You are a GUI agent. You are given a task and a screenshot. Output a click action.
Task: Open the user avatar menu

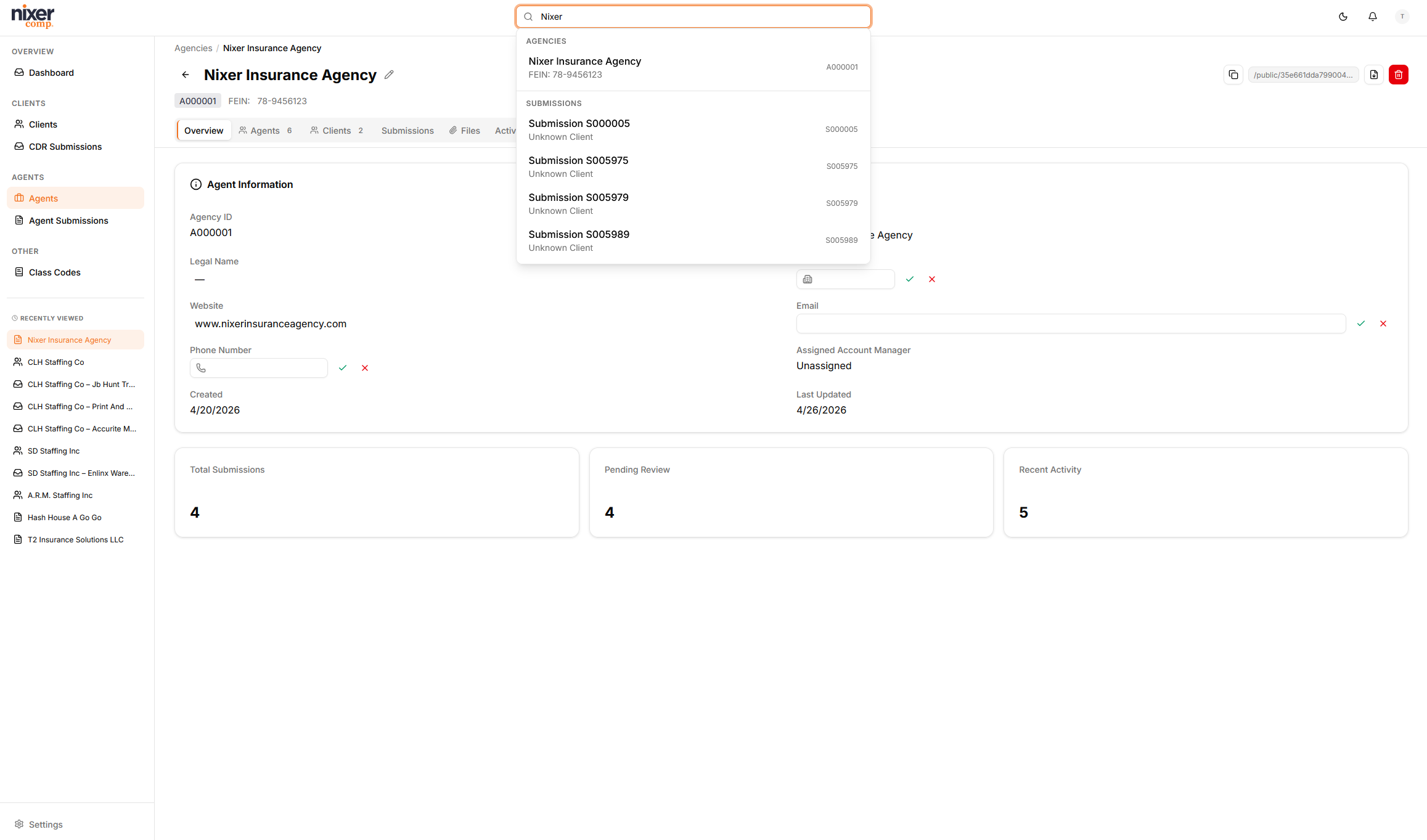[1402, 17]
